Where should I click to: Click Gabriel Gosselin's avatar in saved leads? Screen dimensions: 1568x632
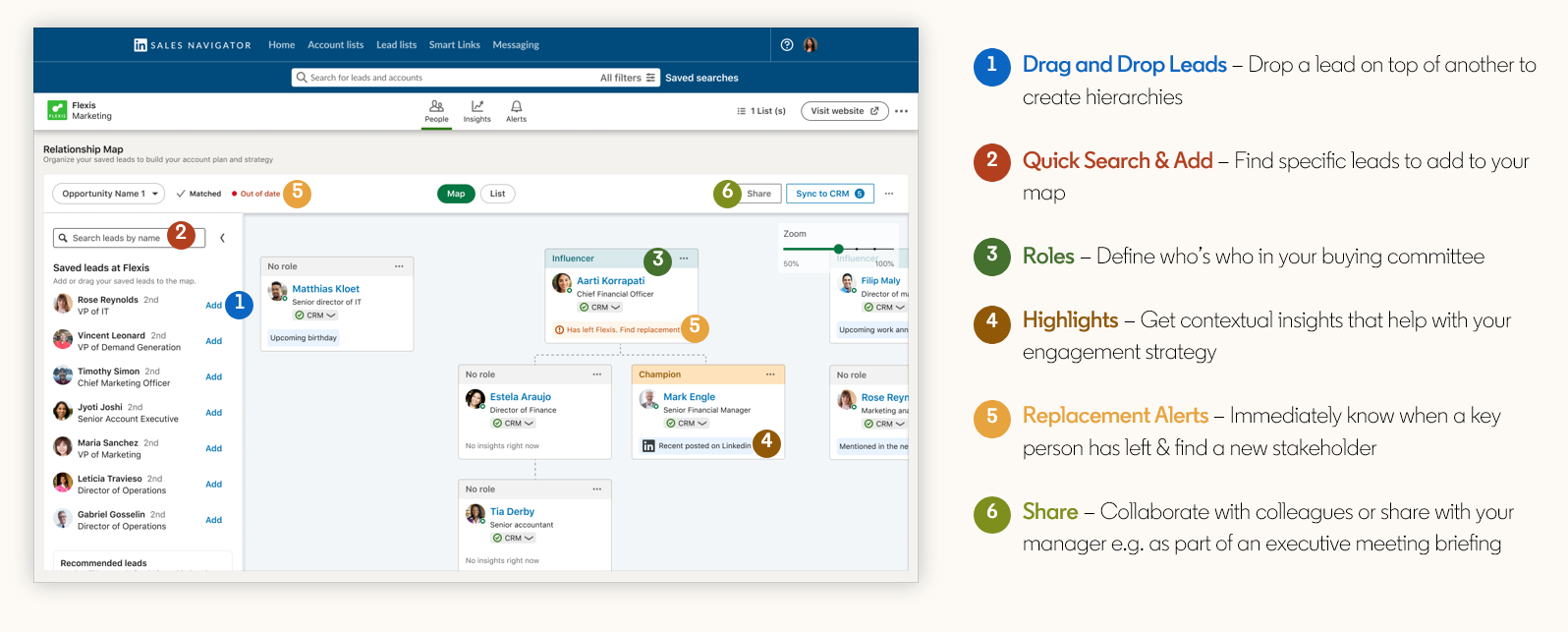pyautogui.click(x=63, y=519)
